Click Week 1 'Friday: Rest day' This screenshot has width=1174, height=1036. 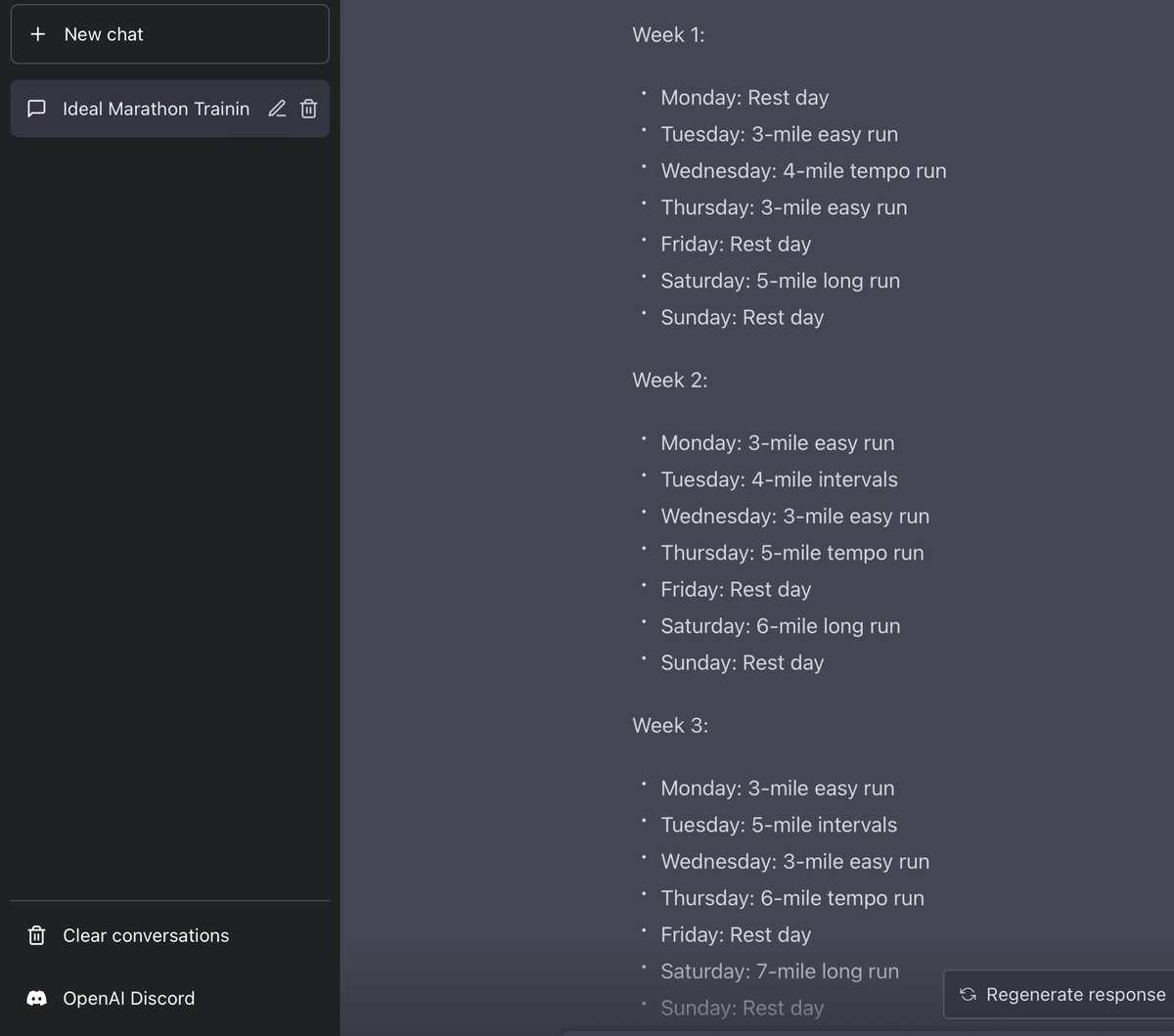pos(736,245)
